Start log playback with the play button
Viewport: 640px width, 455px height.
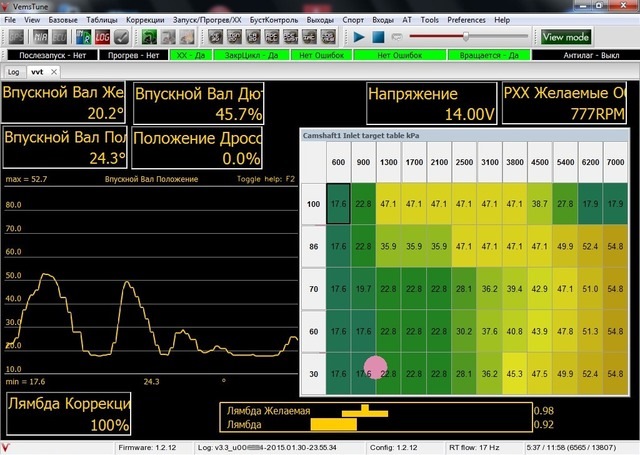(x=359, y=37)
